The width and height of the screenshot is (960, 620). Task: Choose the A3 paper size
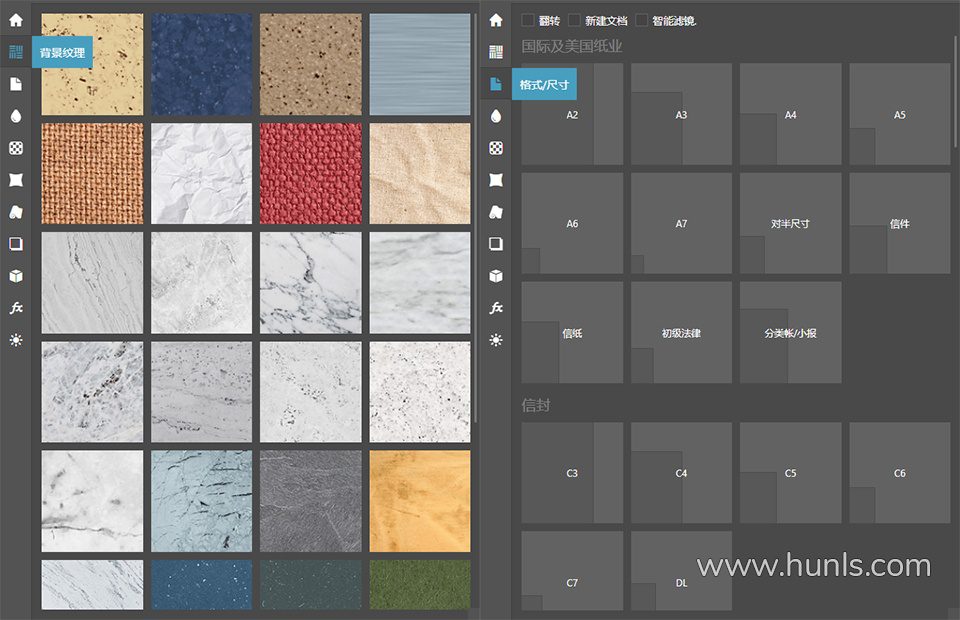(x=681, y=114)
